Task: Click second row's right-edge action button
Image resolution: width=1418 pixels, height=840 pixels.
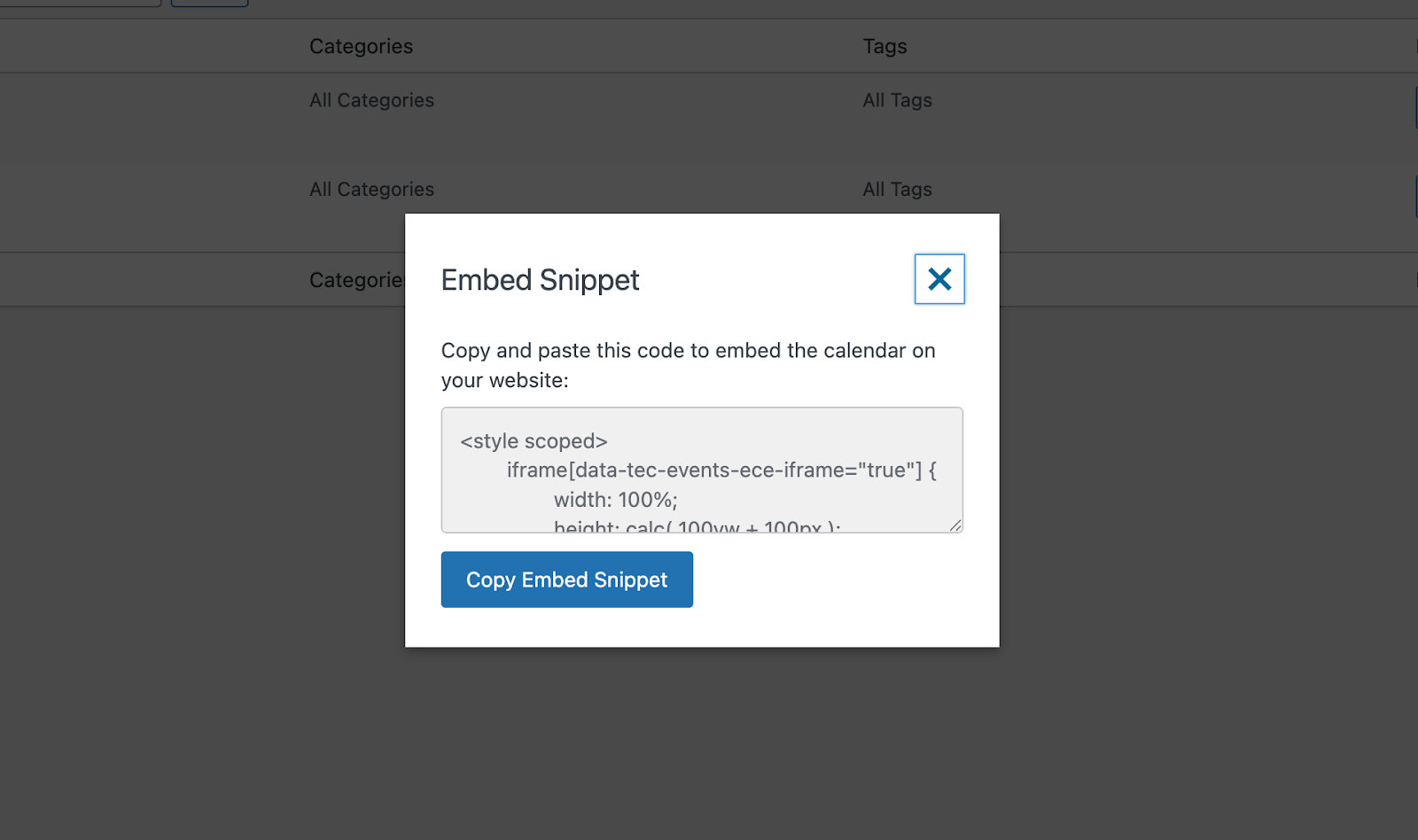Action: 1415,197
